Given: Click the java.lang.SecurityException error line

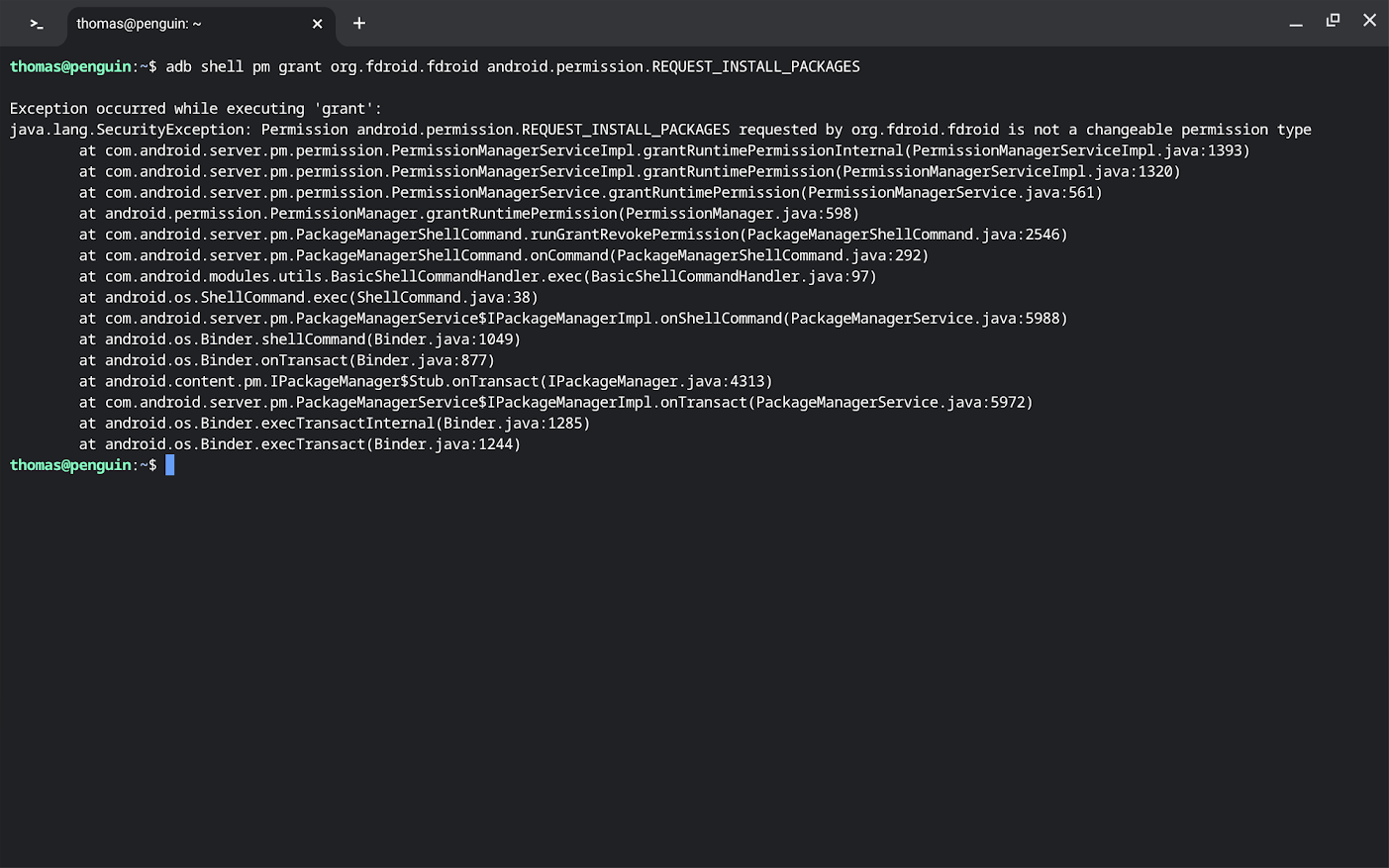Looking at the screenshot, I should [659, 130].
